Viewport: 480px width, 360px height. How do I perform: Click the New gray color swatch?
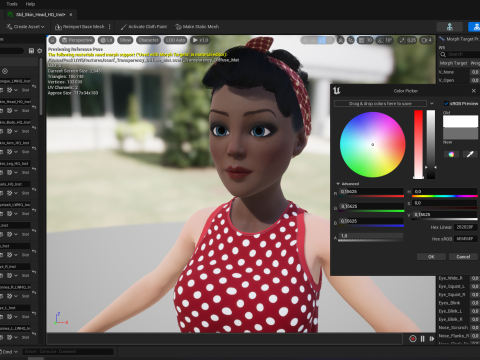point(460,133)
